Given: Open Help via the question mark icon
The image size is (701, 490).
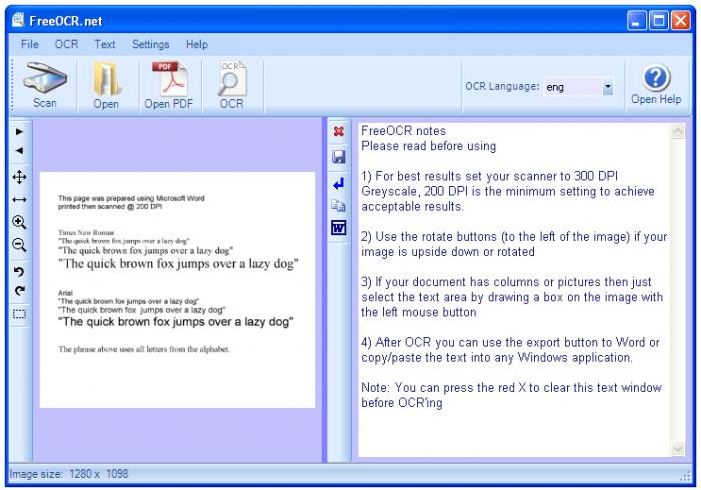Looking at the screenshot, I should point(656,78).
